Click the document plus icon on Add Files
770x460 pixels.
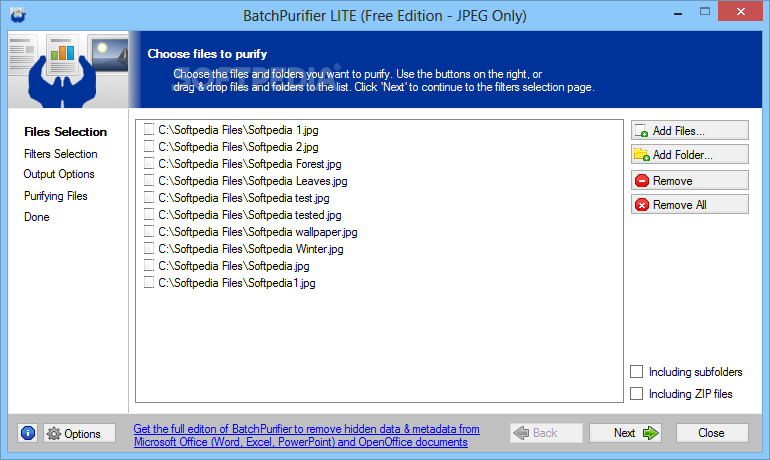pos(641,131)
